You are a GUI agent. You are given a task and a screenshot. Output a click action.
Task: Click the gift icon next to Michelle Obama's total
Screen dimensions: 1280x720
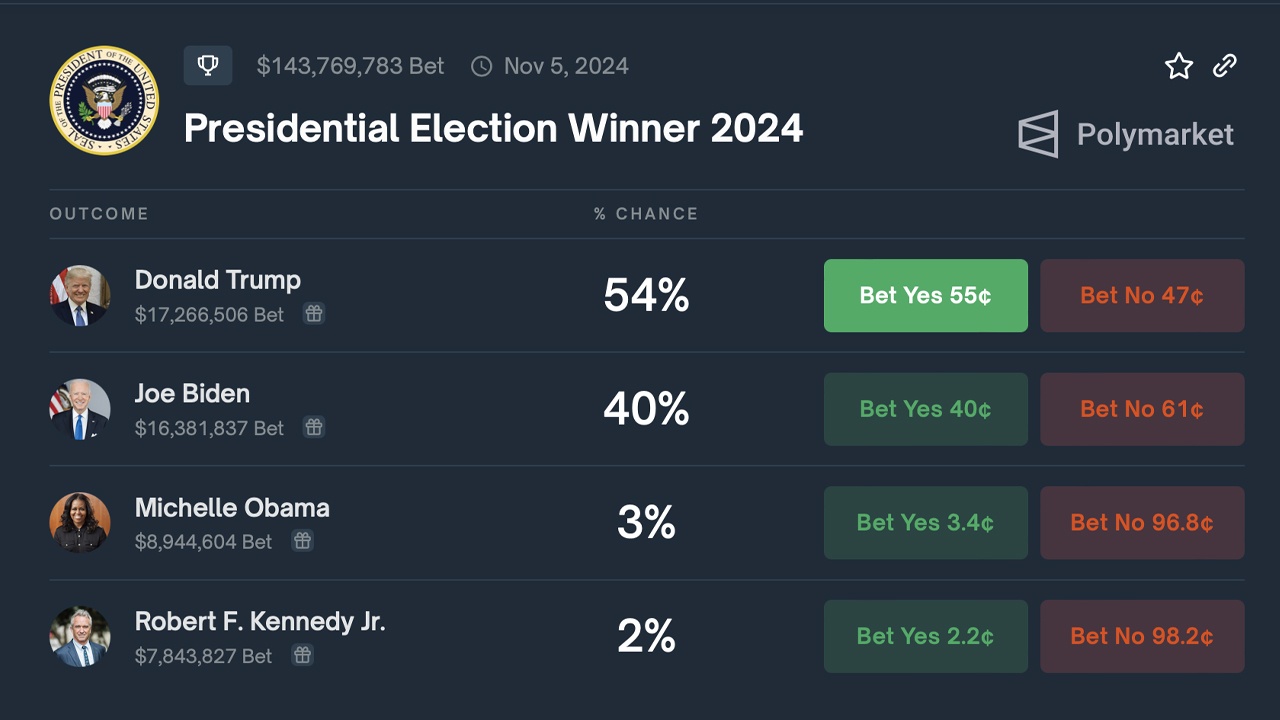click(x=302, y=541)
